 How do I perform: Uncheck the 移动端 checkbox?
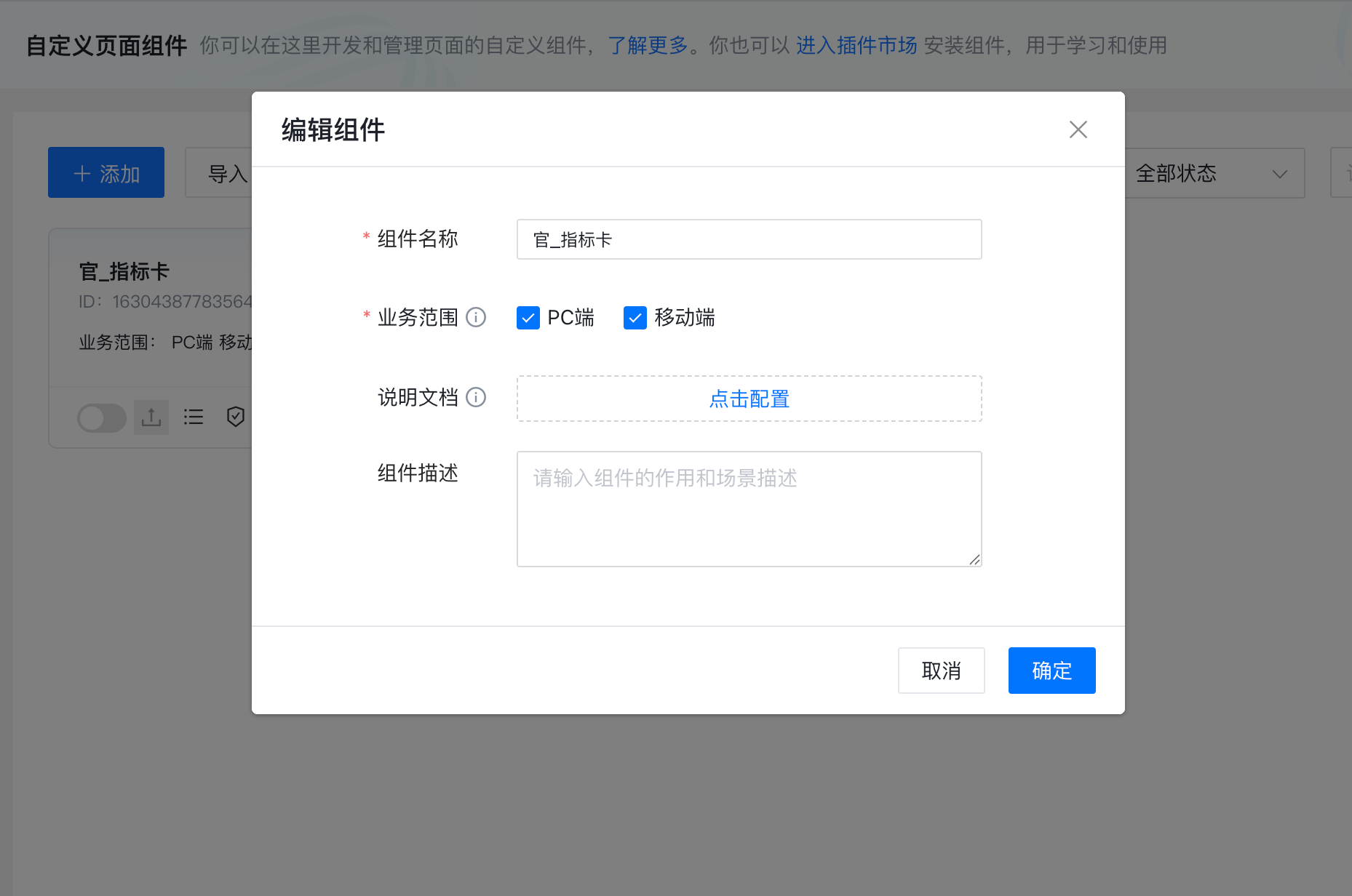coord(635,318)
